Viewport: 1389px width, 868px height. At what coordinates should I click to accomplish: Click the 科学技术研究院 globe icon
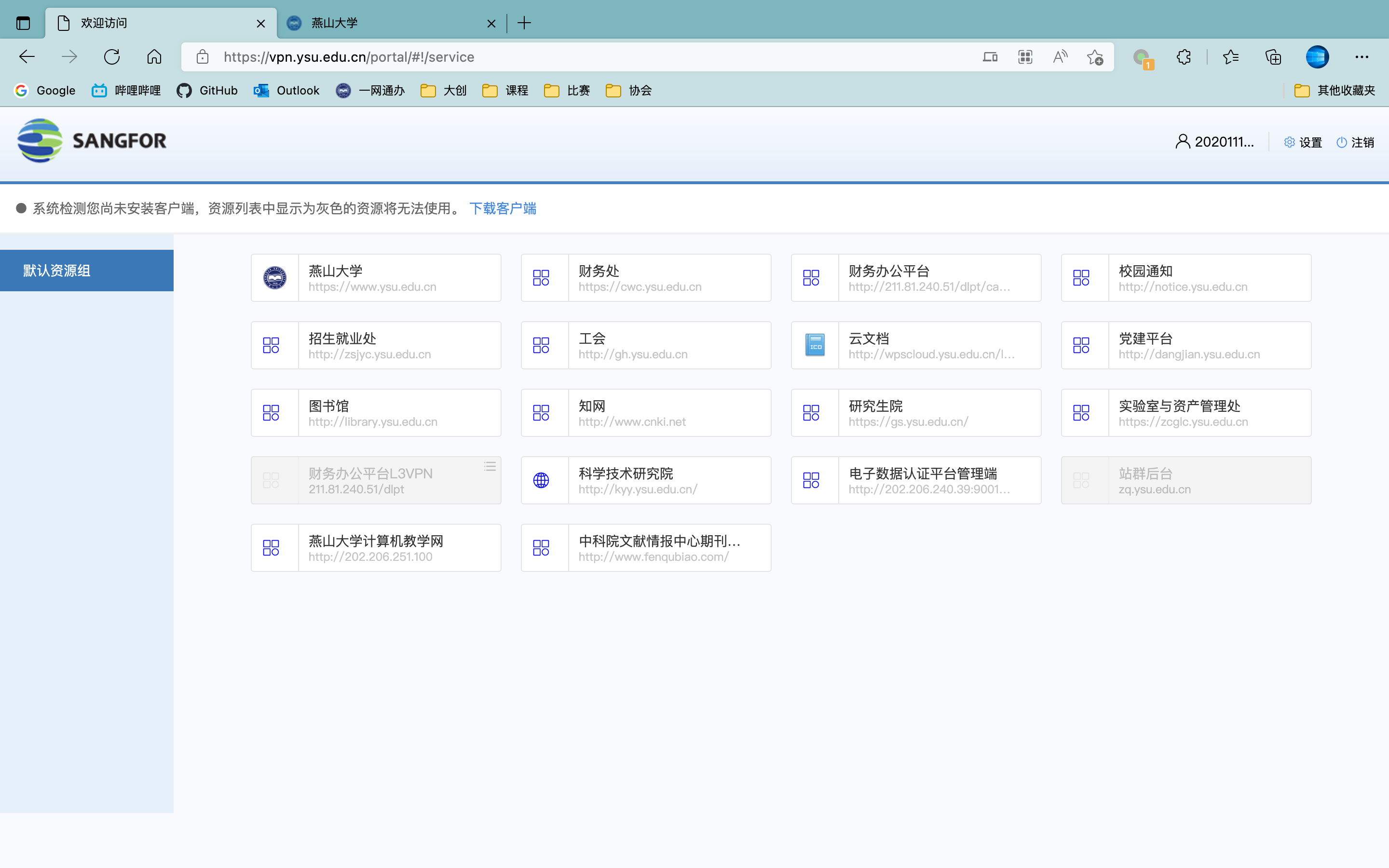(x=541, y=480)
